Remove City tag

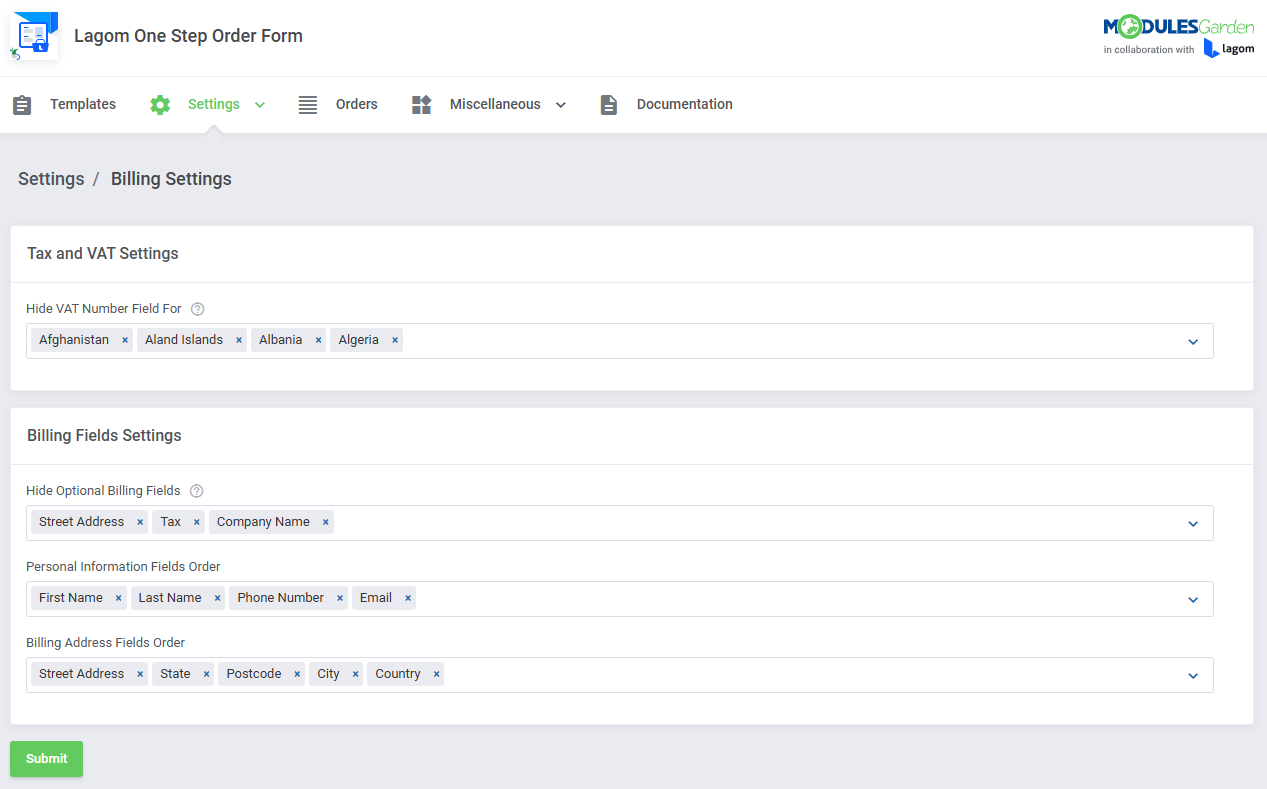(x=355, y=674)
